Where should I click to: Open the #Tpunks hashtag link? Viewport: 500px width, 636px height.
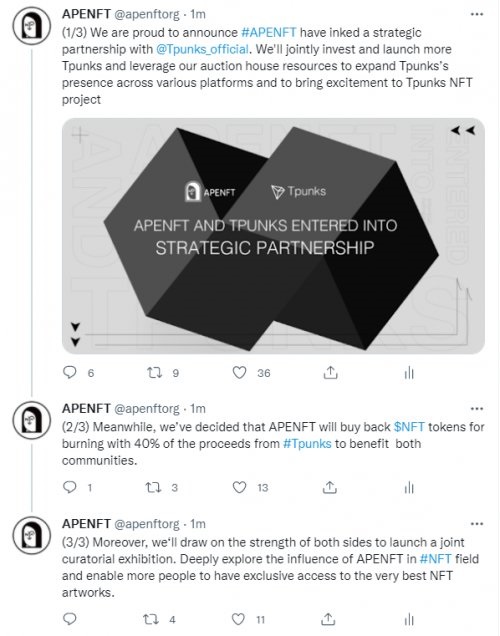tap(307, 443)
